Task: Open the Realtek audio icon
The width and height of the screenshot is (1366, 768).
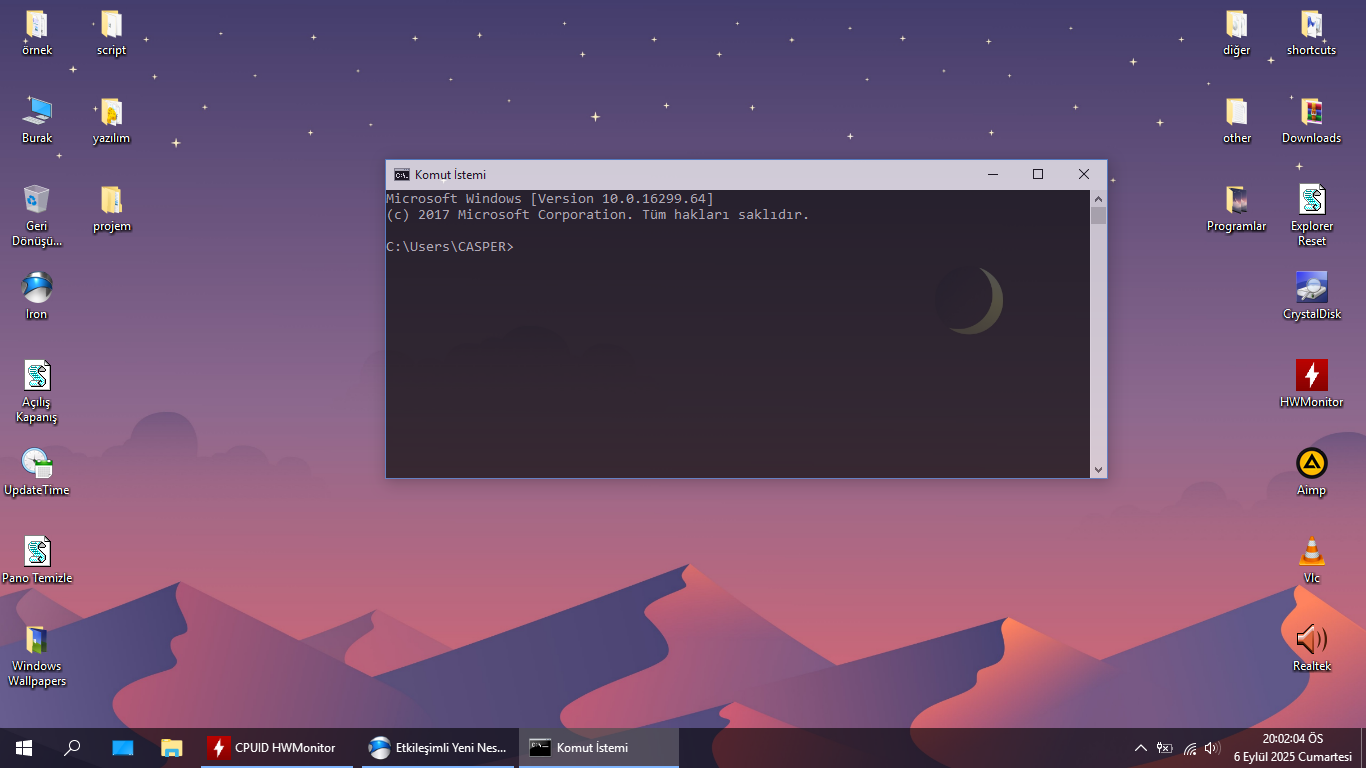Action: (1312, 640)
